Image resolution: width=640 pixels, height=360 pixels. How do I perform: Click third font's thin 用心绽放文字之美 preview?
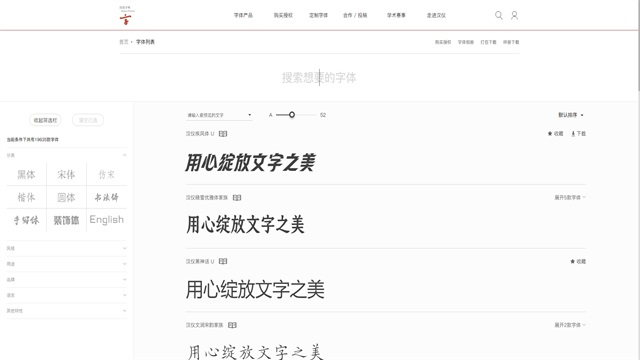tap(255, 289)
